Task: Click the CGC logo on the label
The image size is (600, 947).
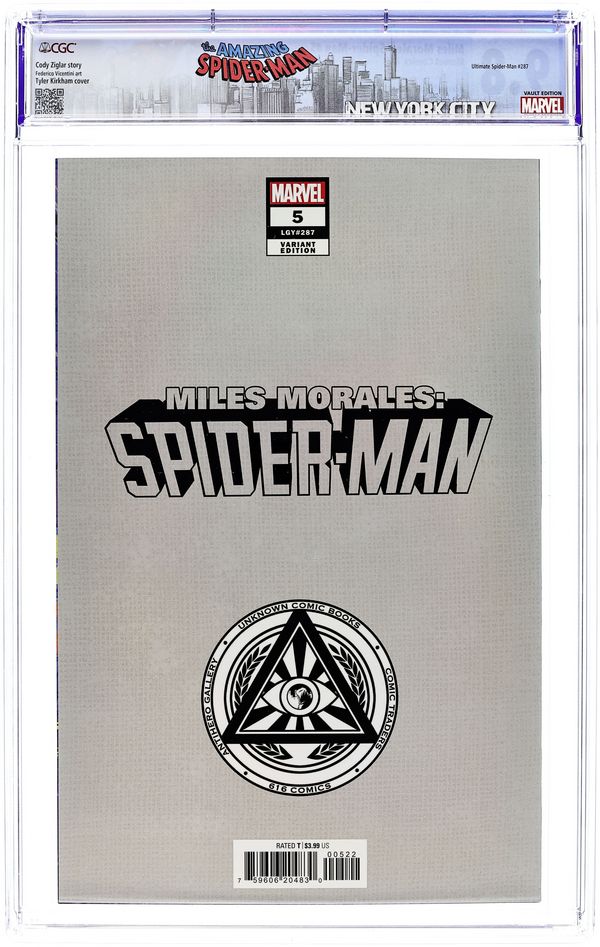Action: pyautogui.click(x=57, y=48)
